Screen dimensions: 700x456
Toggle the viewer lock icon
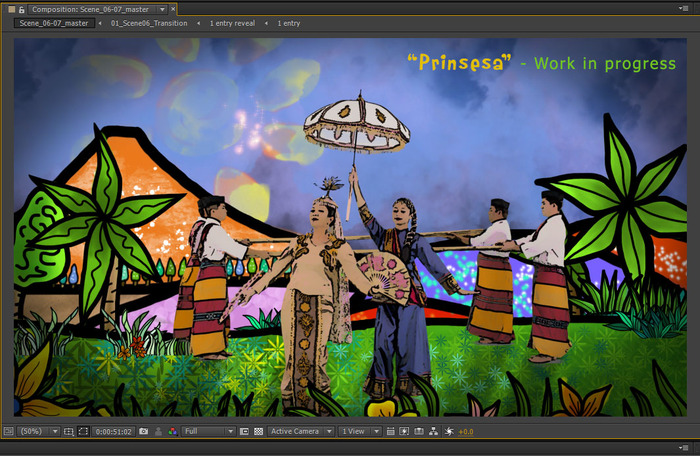coord(21,9)
